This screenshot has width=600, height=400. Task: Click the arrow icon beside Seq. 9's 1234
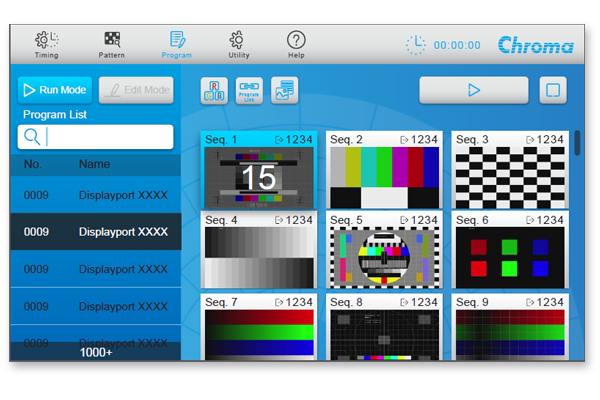(x=530, y=302)
